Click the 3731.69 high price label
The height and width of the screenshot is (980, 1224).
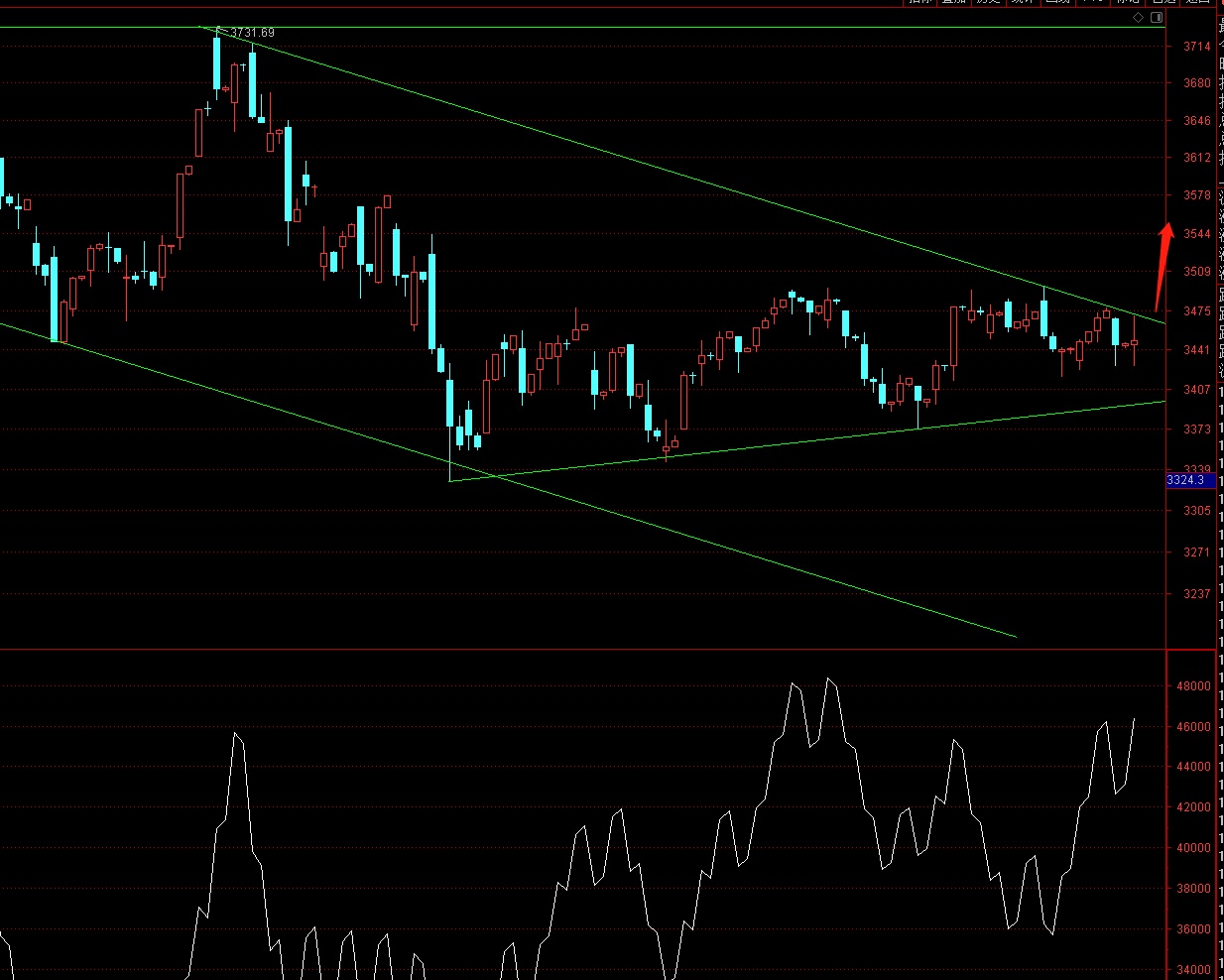252,33
